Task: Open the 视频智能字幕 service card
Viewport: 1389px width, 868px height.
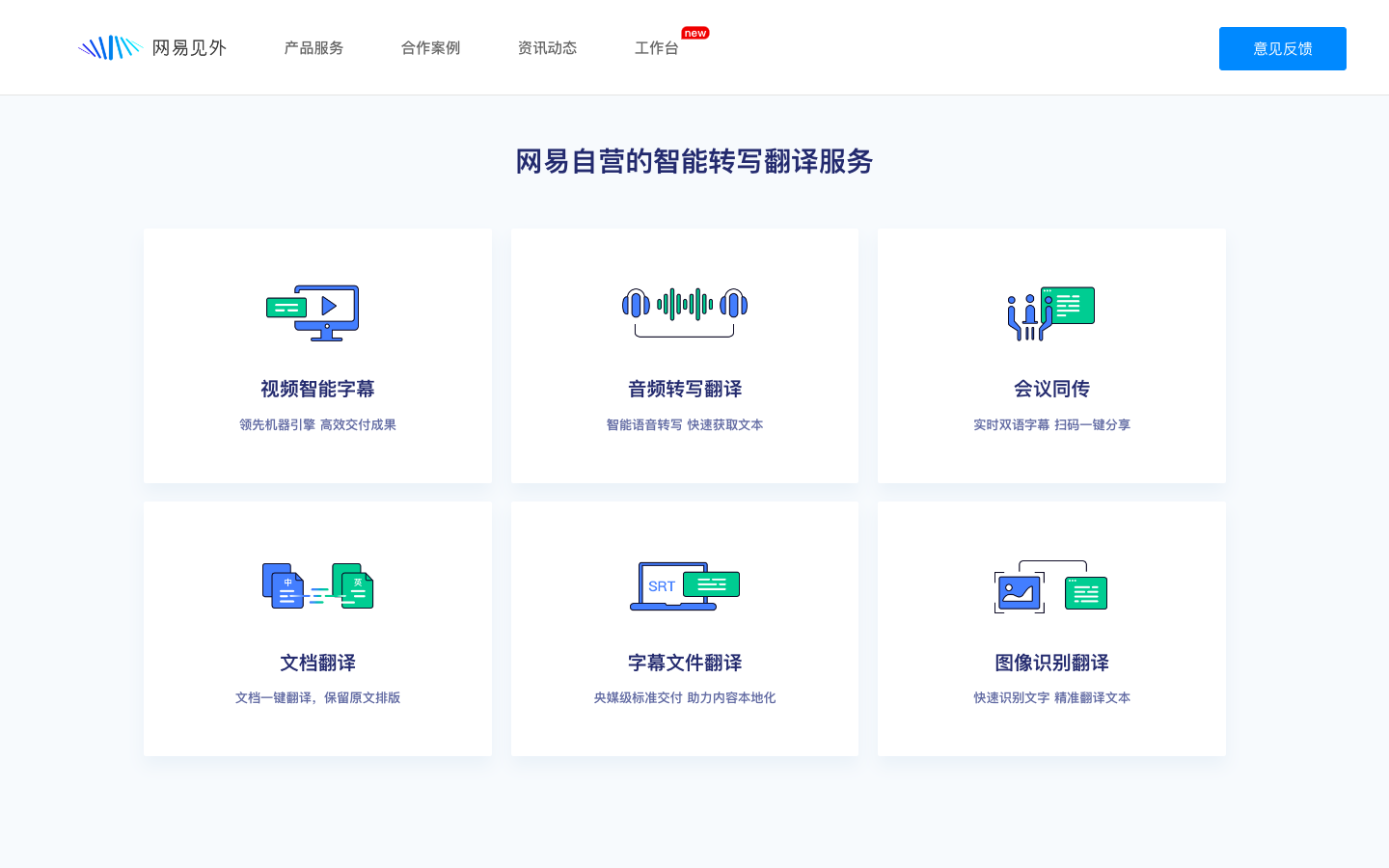Action: 318,355
